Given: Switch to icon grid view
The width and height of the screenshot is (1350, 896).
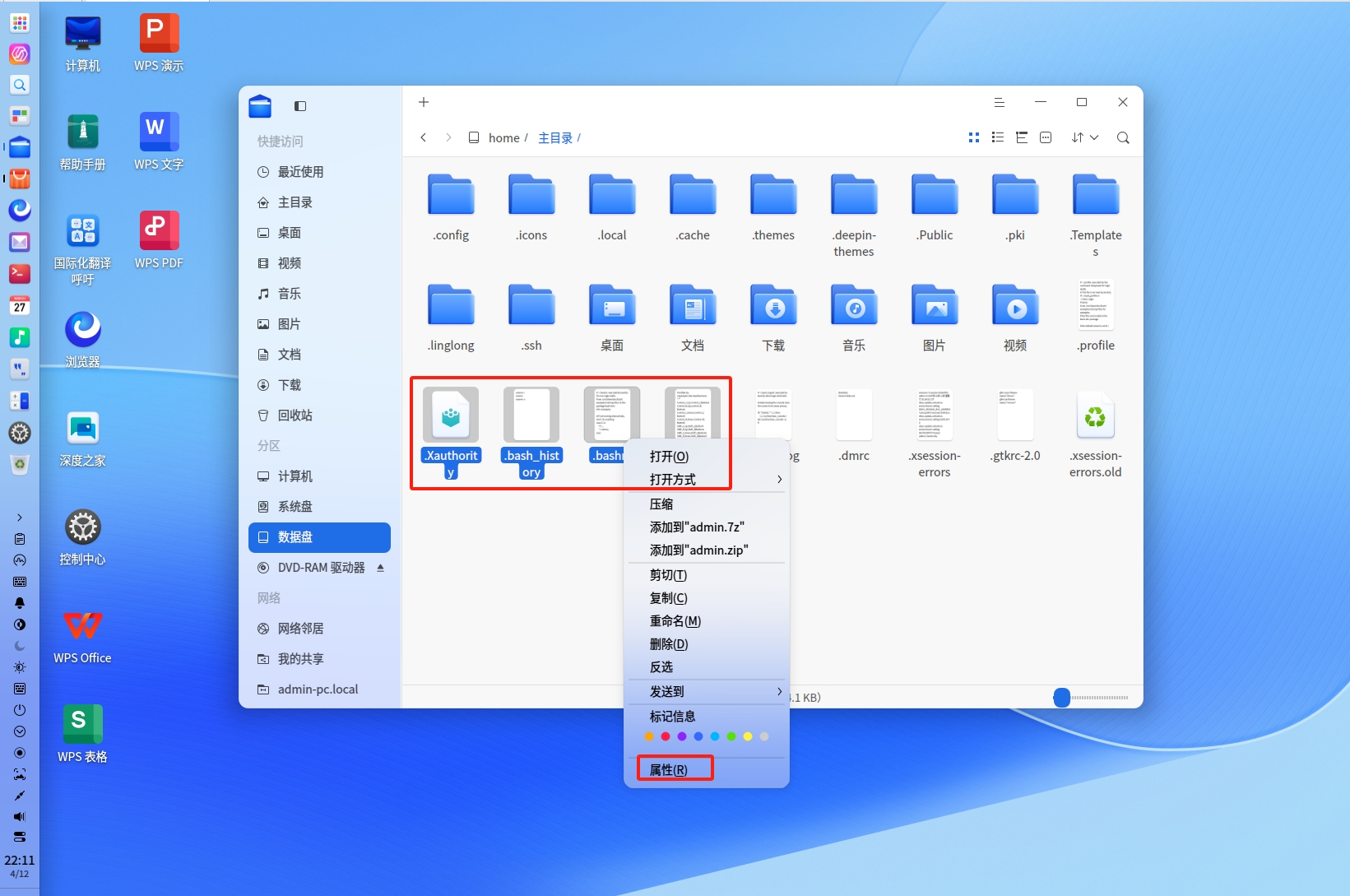Looking at the screenshot, I should coord(974,137).
